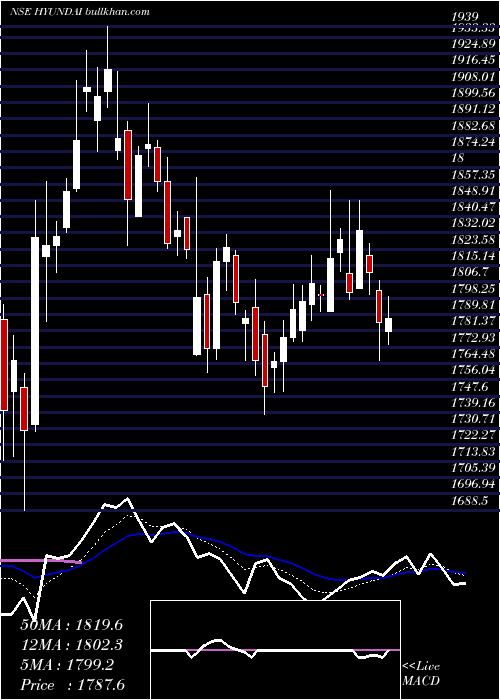
Task: Click the 1891.12 price axis label
Action: click(474, 109)
